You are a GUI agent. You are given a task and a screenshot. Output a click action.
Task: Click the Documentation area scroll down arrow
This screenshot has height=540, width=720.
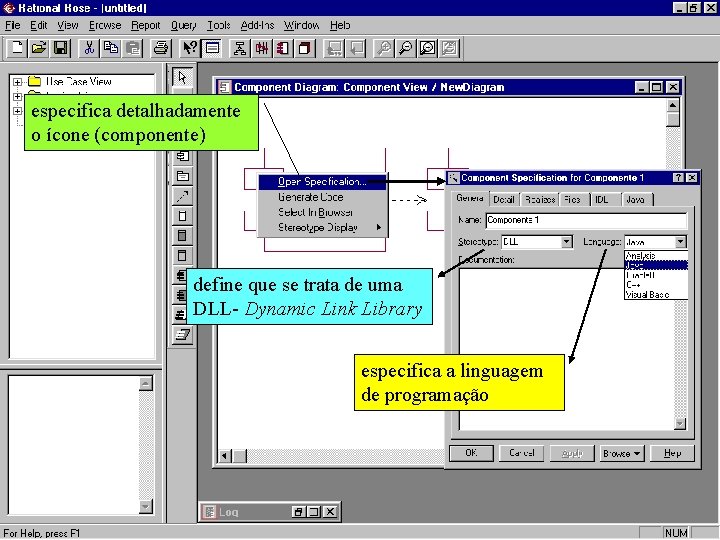680,423
